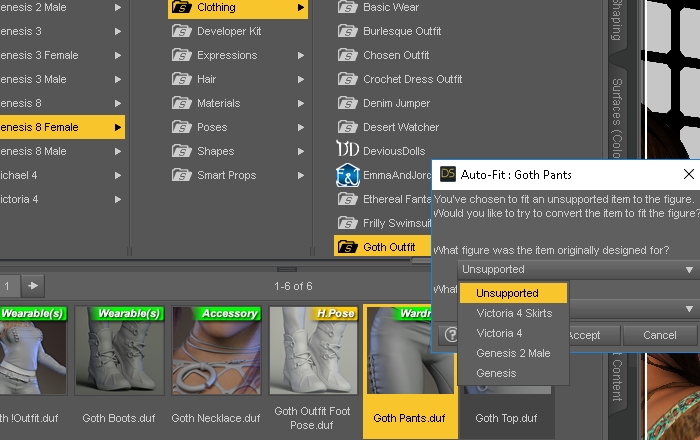Click the Materials folder icon

click(x=182, y=103)
